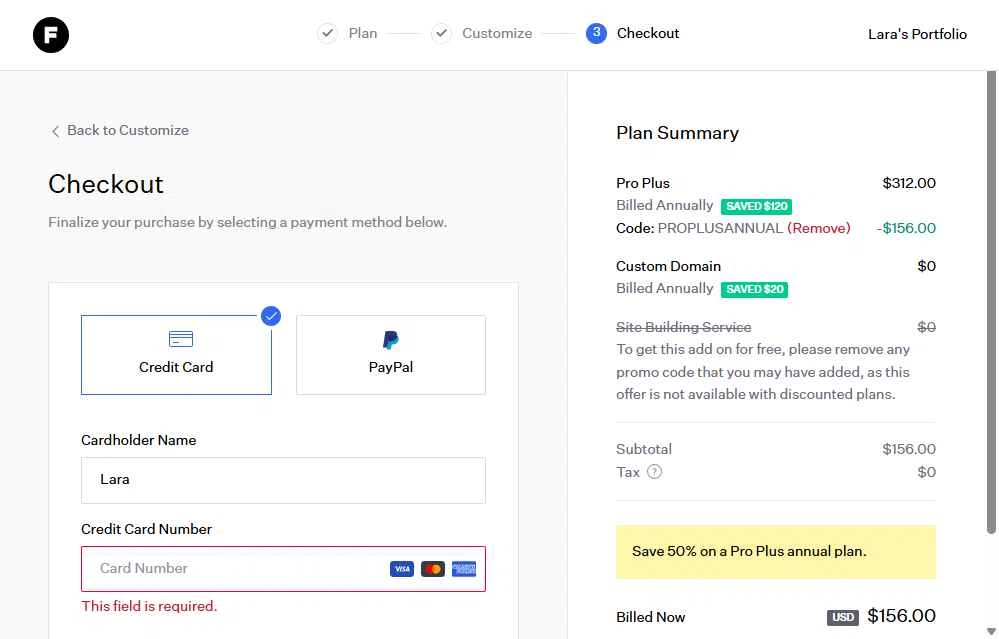Click the Card Number input field
The width and height of the screenshot is (999, 639).
[283, 569]
